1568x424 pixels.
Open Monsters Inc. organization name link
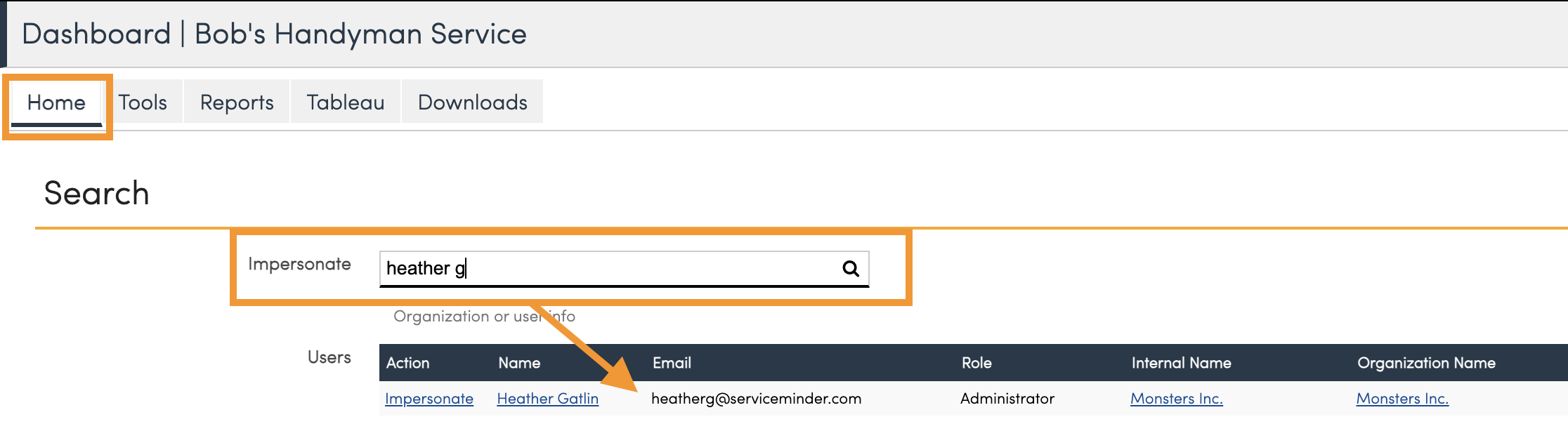coord(1402,399)
